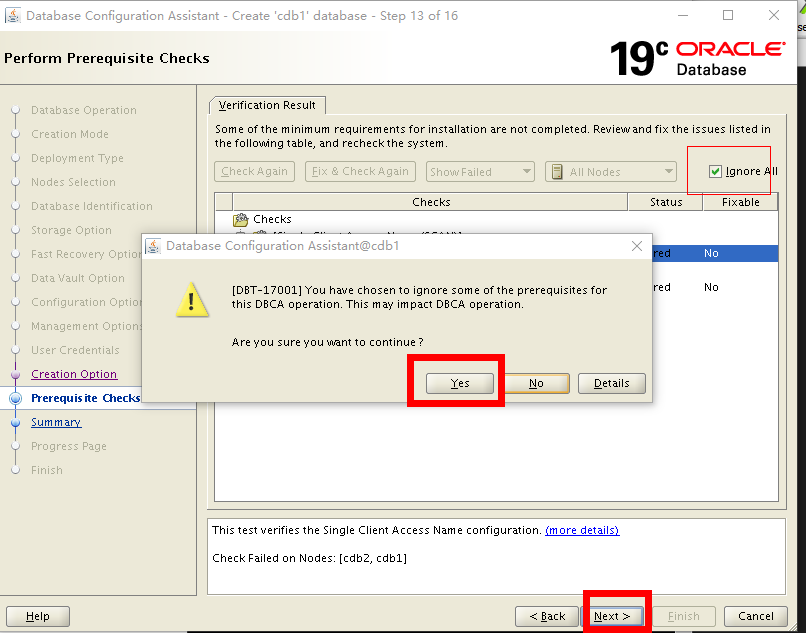Maximize the DBCA main window
This screenshot has width=806, height=633.
(x=728, y=15)
